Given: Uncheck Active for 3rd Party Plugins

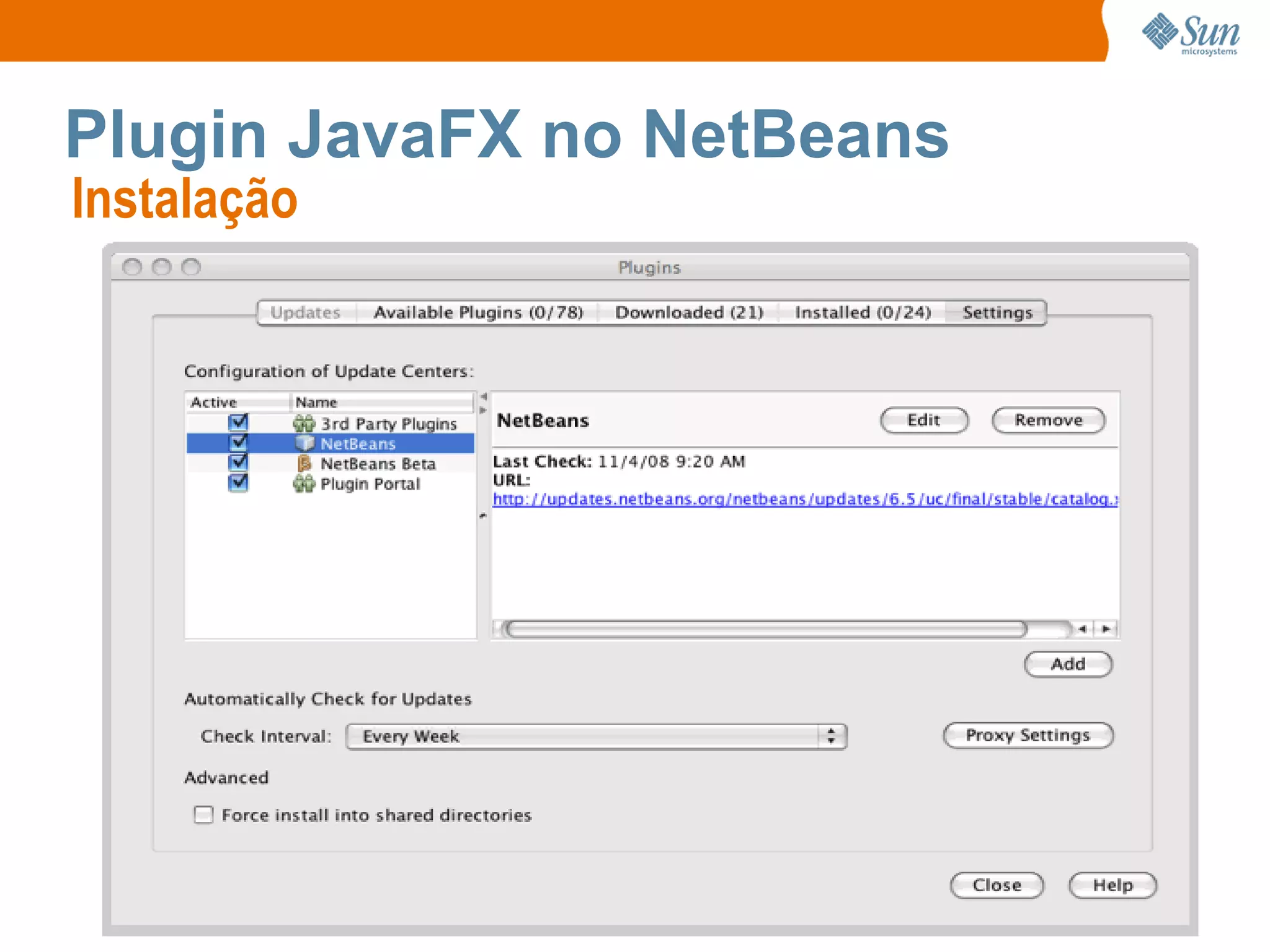Looking at the screenshot, I should (x=238, y=423).
